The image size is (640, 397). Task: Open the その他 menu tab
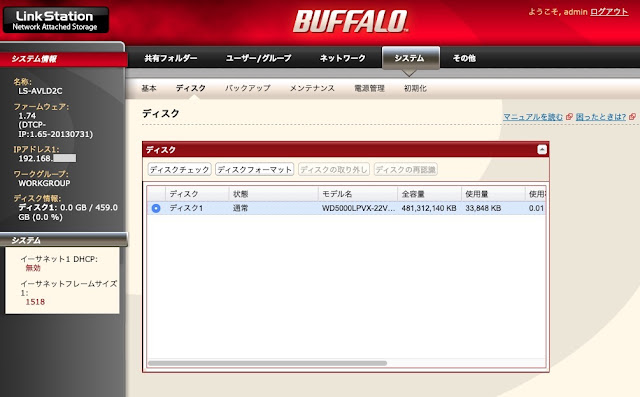464,58
